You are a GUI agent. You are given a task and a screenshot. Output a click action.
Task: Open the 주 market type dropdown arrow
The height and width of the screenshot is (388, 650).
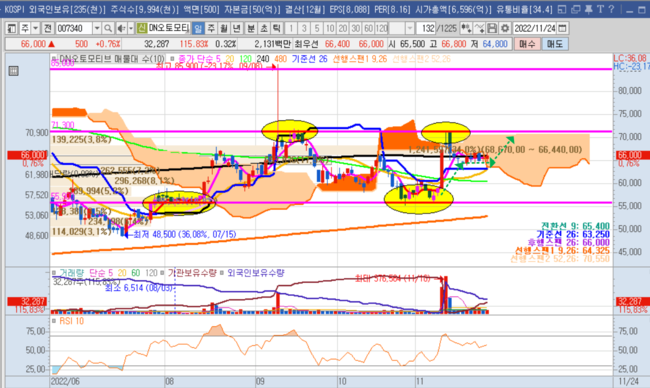click(35, 28)
